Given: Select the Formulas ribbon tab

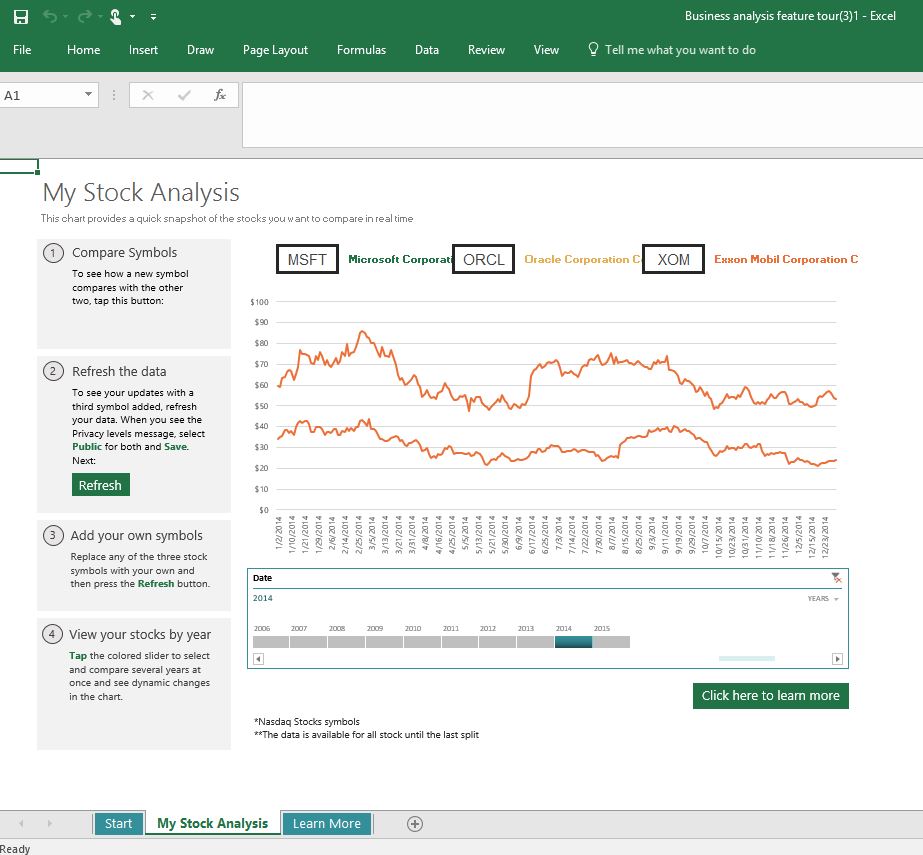Looking at the screenshot, I should [x=361, y=50].
